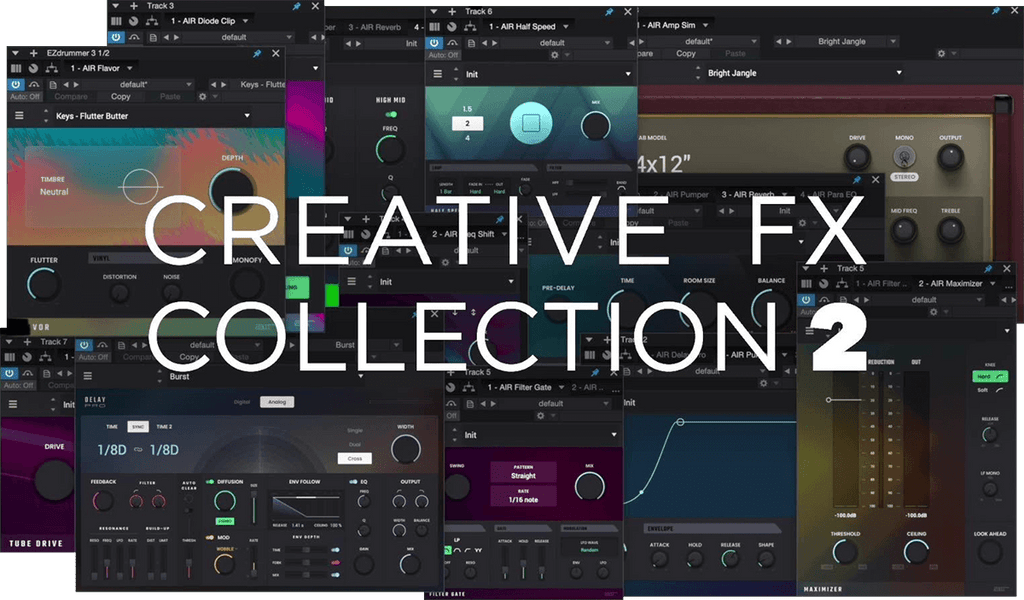Click the big stop button in AIR Half Speed
Image resolution: width=1024 pixels, height=600 pixels.
click(530, 123)
